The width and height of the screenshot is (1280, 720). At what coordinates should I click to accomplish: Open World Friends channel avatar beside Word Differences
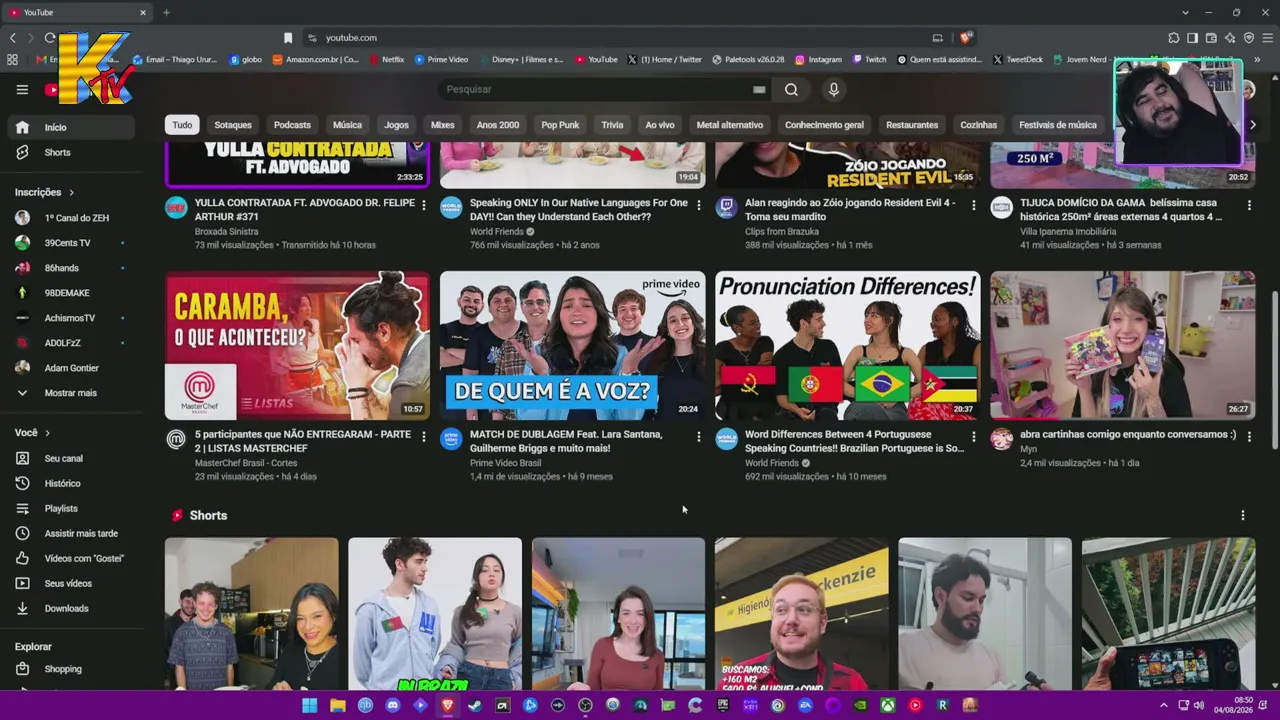(x=727, y=439)
